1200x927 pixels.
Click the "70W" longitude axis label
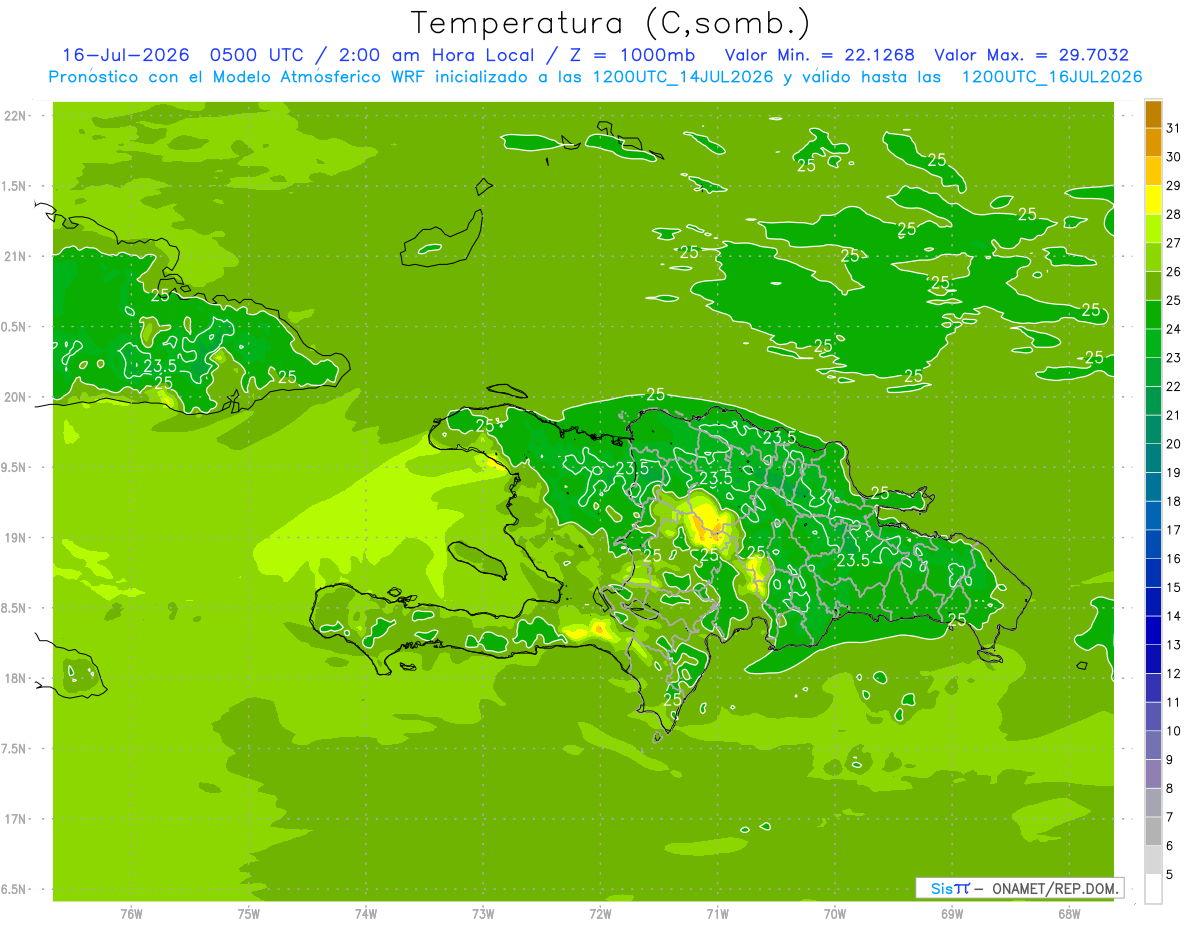(x=835, y=914)
